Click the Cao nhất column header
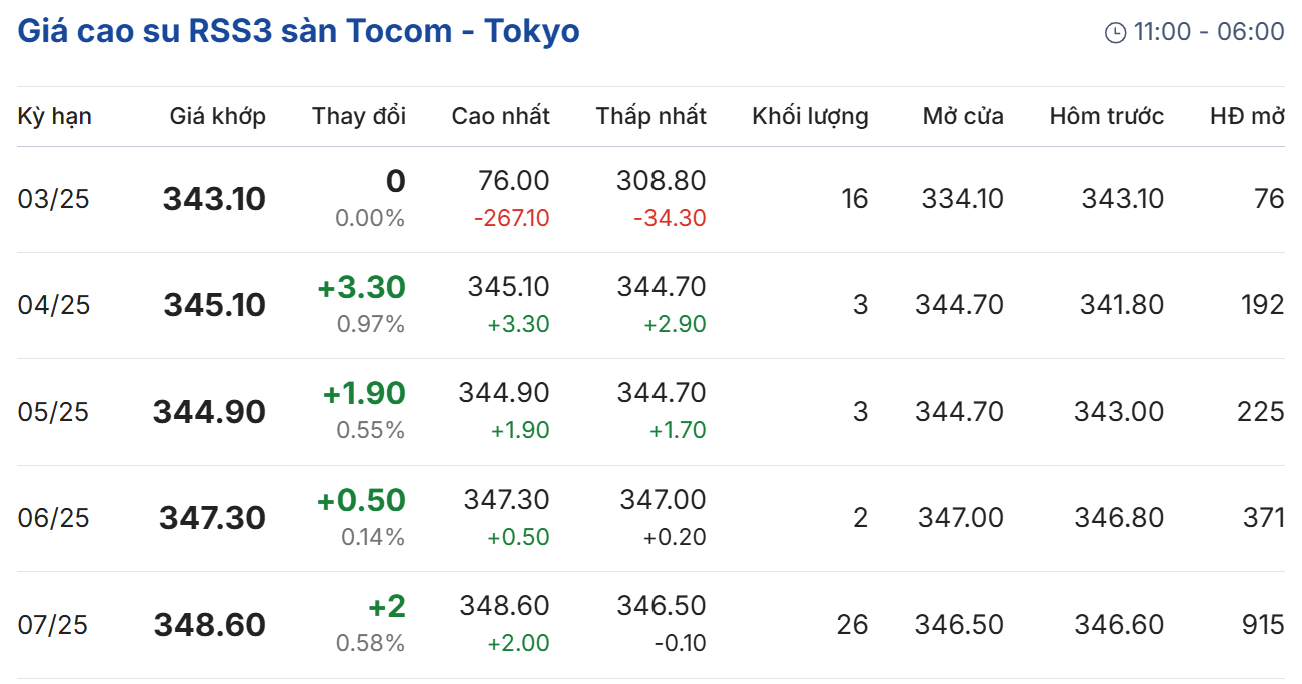Viewport: 1302px width, 684px height. point(500,116)
